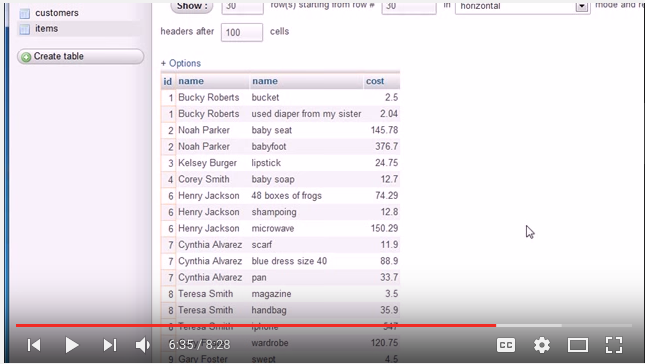Select cell 'wardrobe'
This screenshot has height=364, width=645.
[x=270, y=343]
